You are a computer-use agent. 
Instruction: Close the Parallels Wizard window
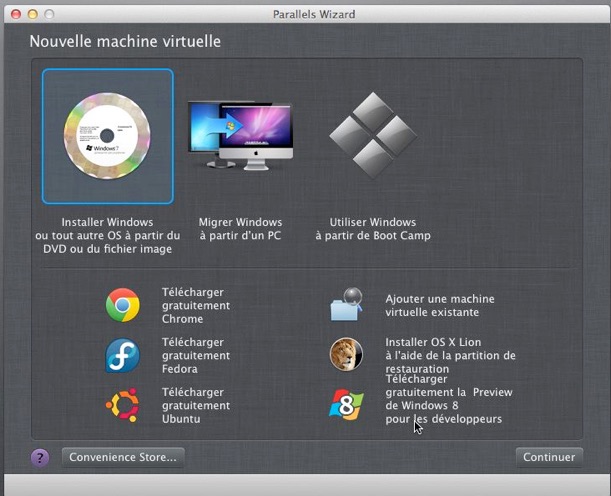coord(16,14)
